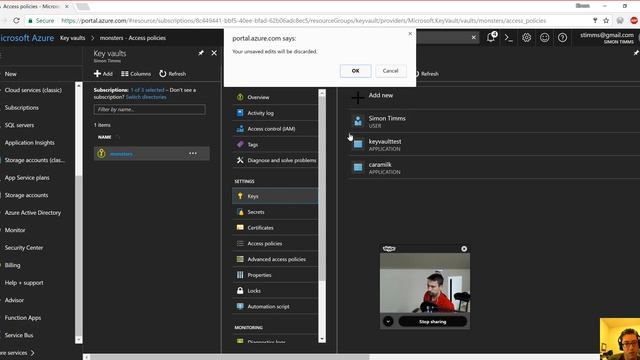Expand More services in the sidebar

pyautogui.click(x=18, y=353)
